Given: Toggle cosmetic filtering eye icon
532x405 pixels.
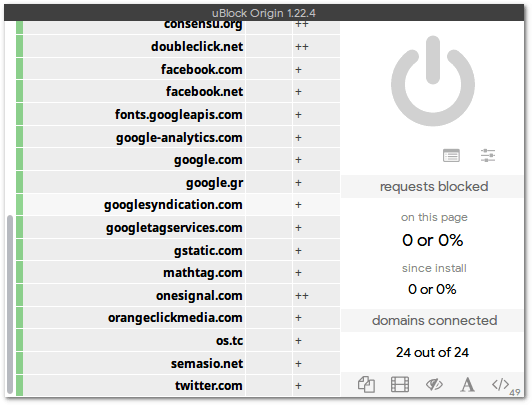Looking at the screenshot, I should (434, 385).
